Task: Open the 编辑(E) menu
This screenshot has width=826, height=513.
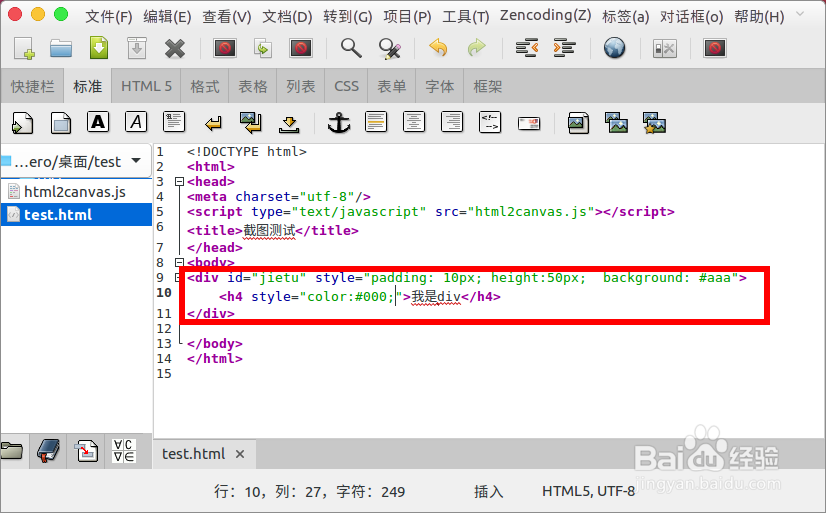Action: 167,17
